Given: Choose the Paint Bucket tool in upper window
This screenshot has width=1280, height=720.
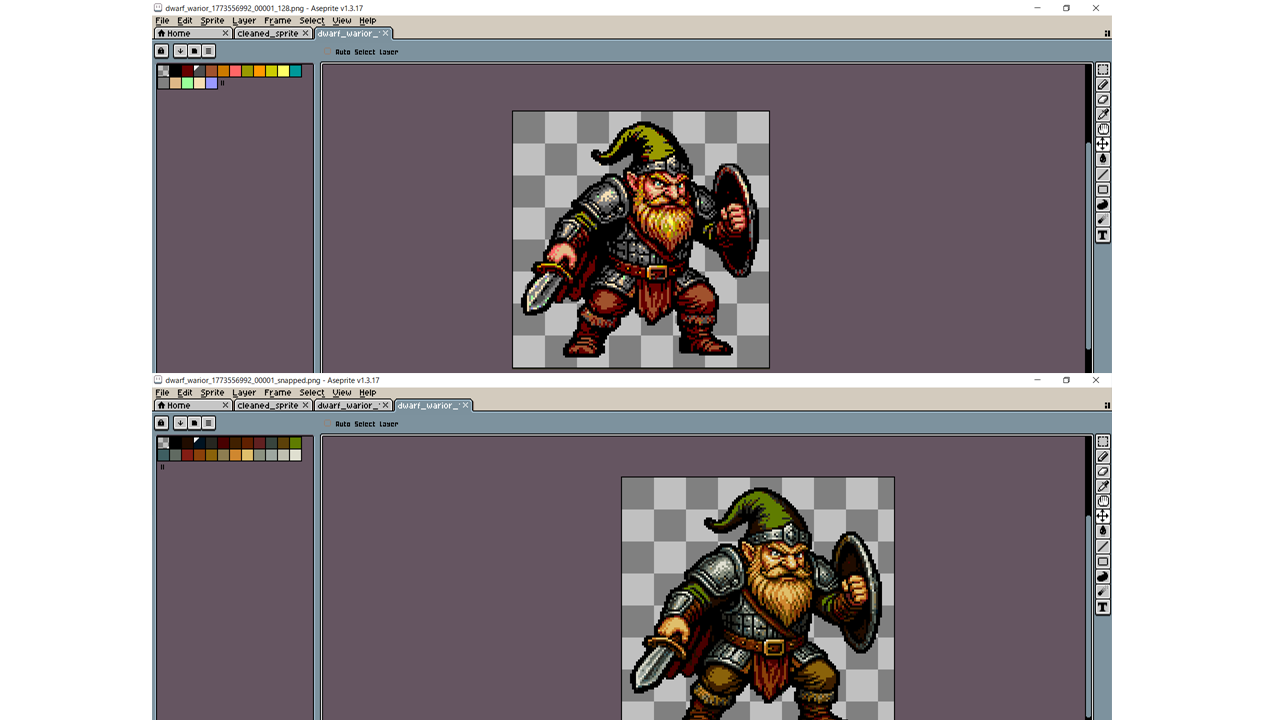Looking at the screenshot, I should [x=1103, y=159].
